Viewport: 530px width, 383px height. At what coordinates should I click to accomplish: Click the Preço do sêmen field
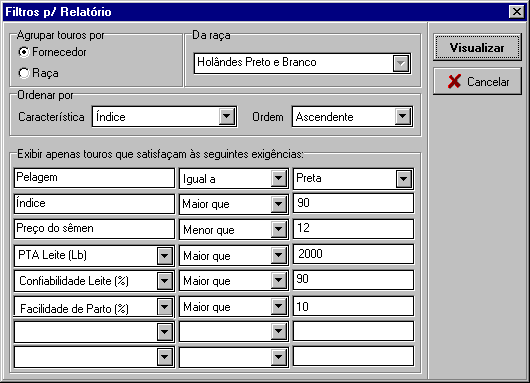(94, 229)
